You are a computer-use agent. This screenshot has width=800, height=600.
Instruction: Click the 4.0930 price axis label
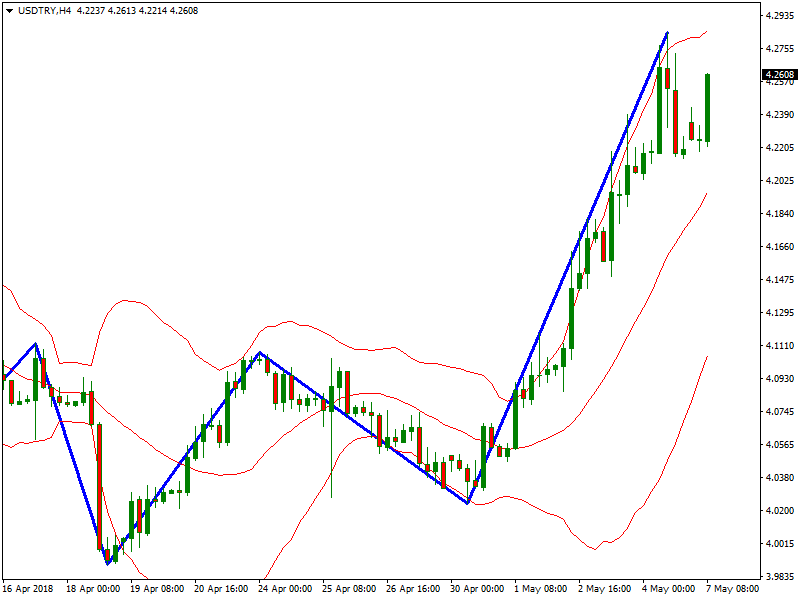pos(779,379)
